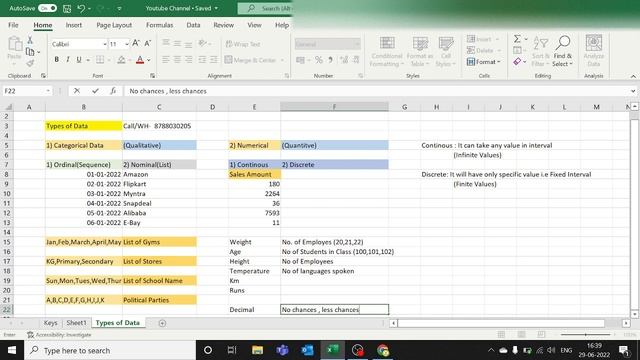Click the vertical scrollbar down arrow
The height and width of the screenshot is (360, 640).
coord(634,314)
